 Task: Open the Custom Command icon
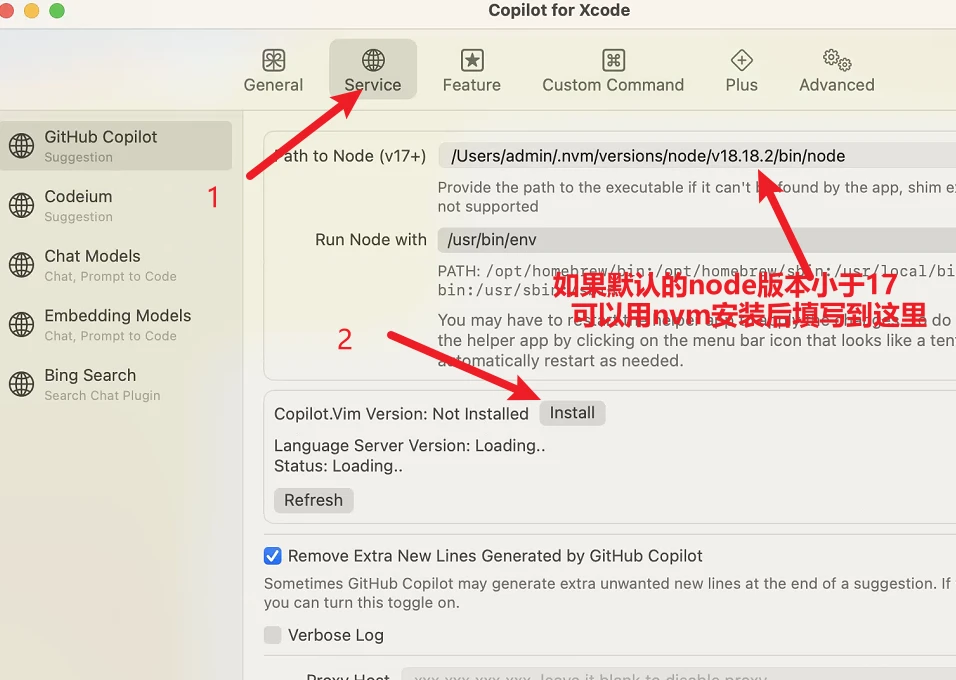(x=613, y=60)
